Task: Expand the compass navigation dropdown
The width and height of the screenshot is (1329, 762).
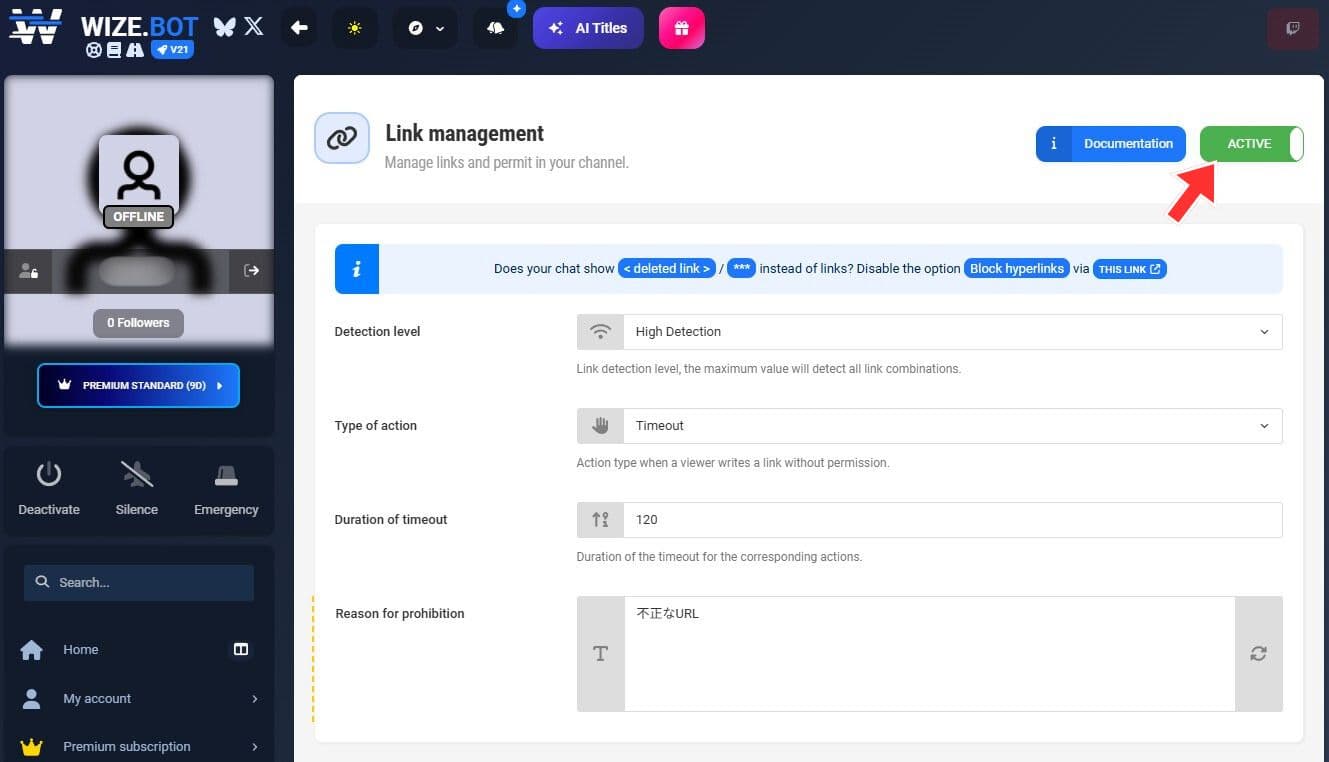Action: pyautogui.click(x=427, y=28)
